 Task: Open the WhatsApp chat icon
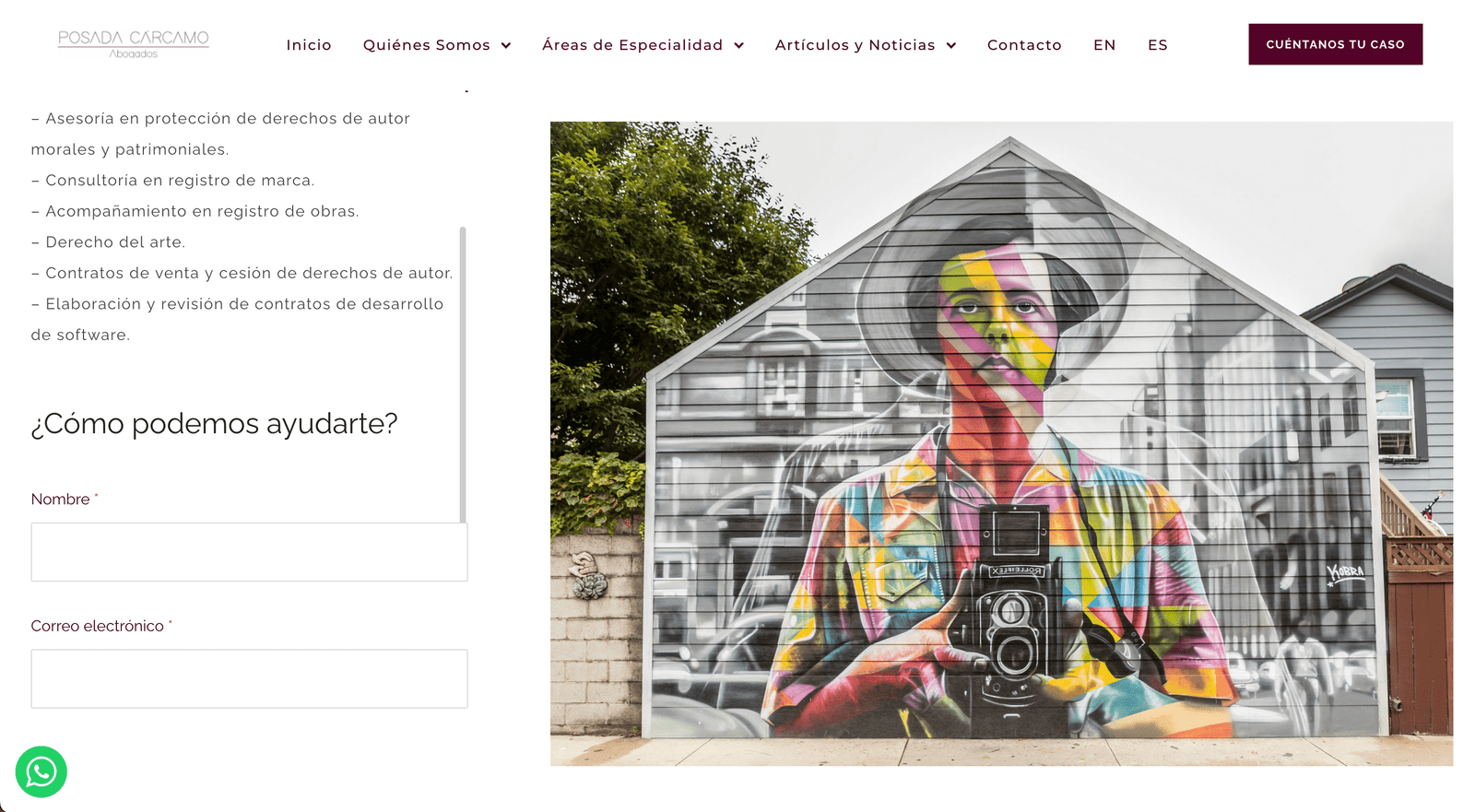[x=41, y=771]
